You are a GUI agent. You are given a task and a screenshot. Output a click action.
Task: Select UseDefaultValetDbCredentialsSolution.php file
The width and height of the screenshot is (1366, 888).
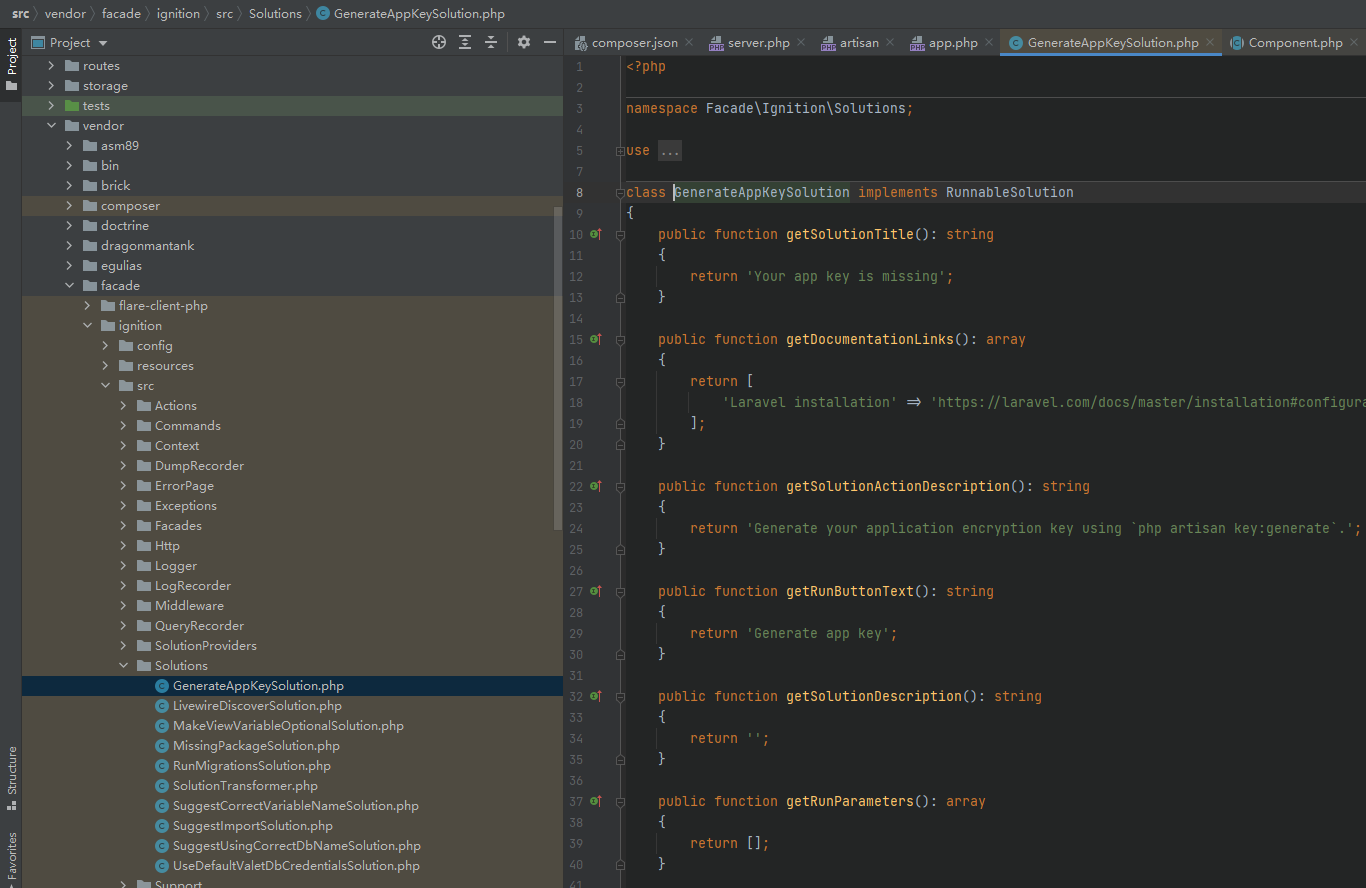pos(296,866)
